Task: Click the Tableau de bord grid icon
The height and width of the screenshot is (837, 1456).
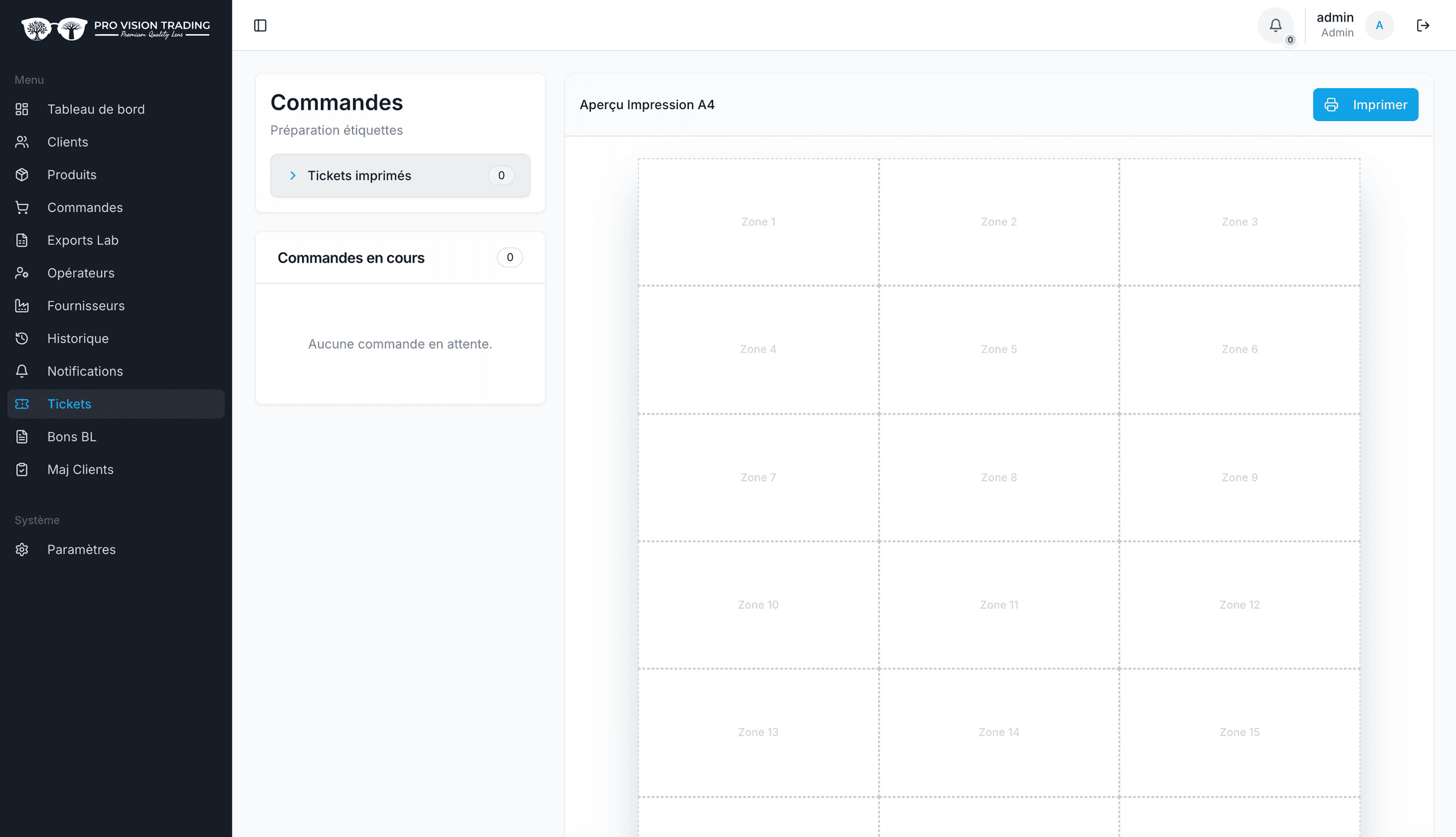Action: [22, 109]
